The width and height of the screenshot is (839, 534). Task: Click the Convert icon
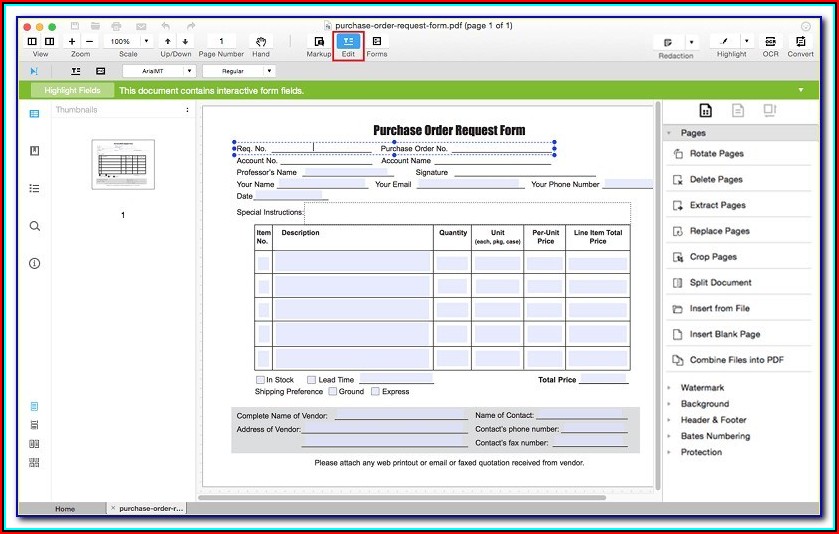click(800, 42)
